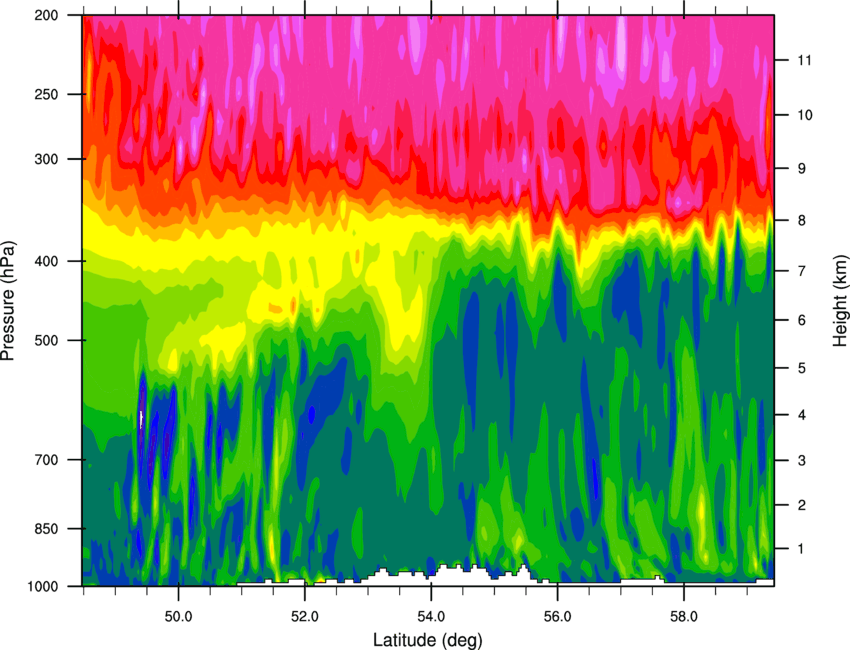The height and width of the screenshot is (650, 850).
Task: Pick the 6 km height label
Action: coord(802,320)
